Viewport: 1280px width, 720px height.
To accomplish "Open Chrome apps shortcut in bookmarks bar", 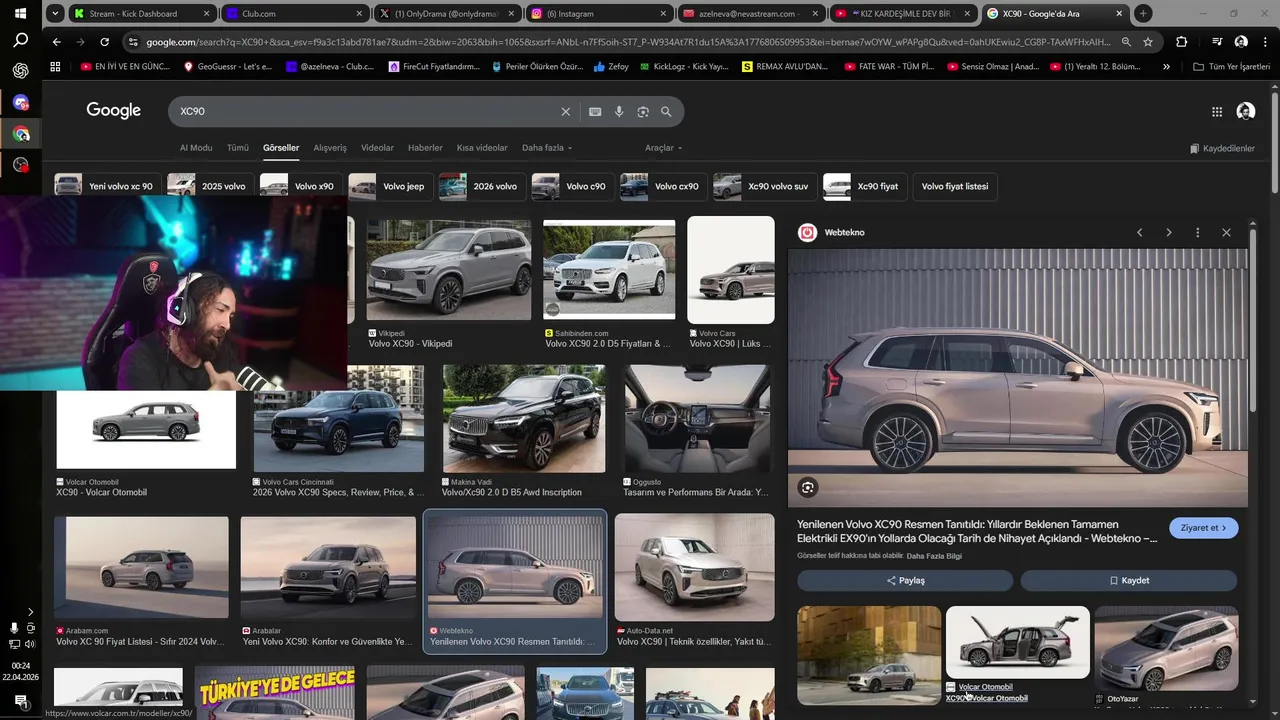I will click(x=55, y=66).
